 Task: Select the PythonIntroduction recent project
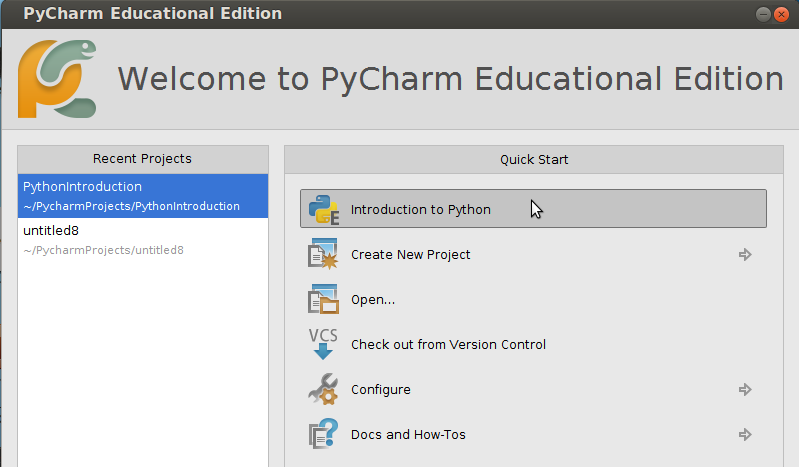[143, 196]
